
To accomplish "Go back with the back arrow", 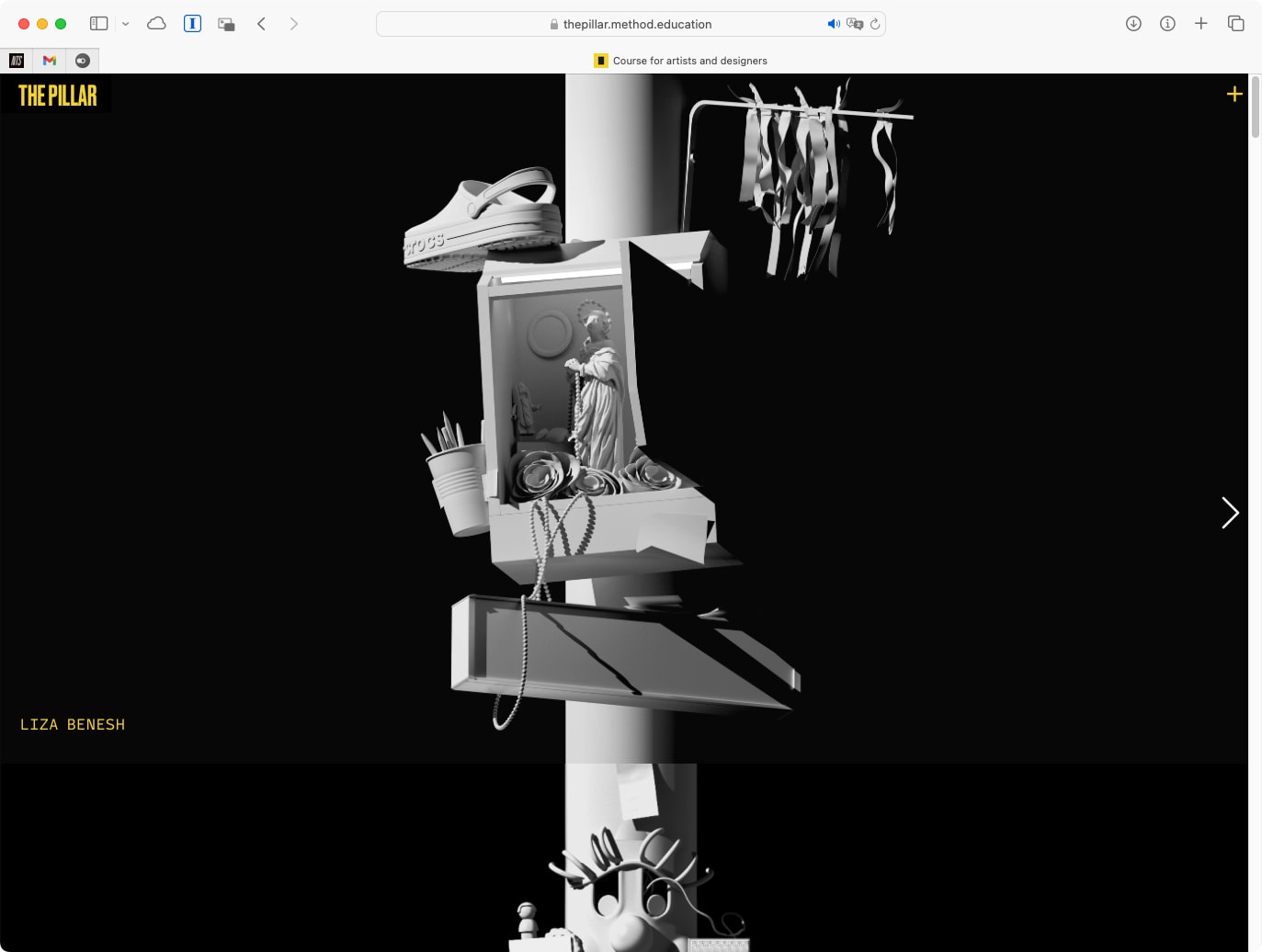I will pos(261,24).
